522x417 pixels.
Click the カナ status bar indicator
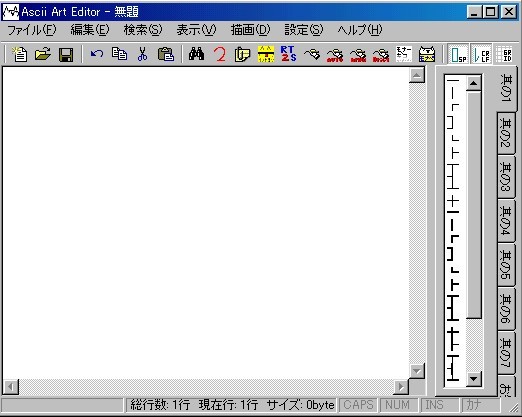click(481, 405)
